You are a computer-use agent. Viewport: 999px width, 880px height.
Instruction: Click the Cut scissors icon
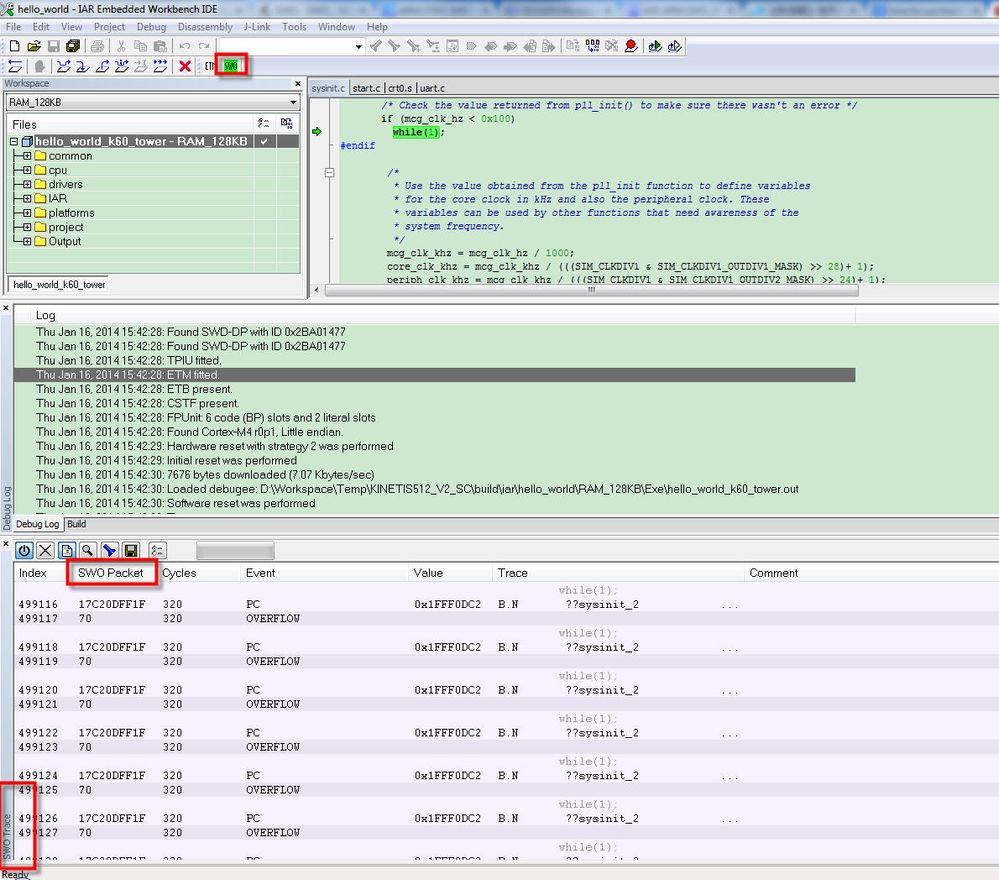point(120,46)
